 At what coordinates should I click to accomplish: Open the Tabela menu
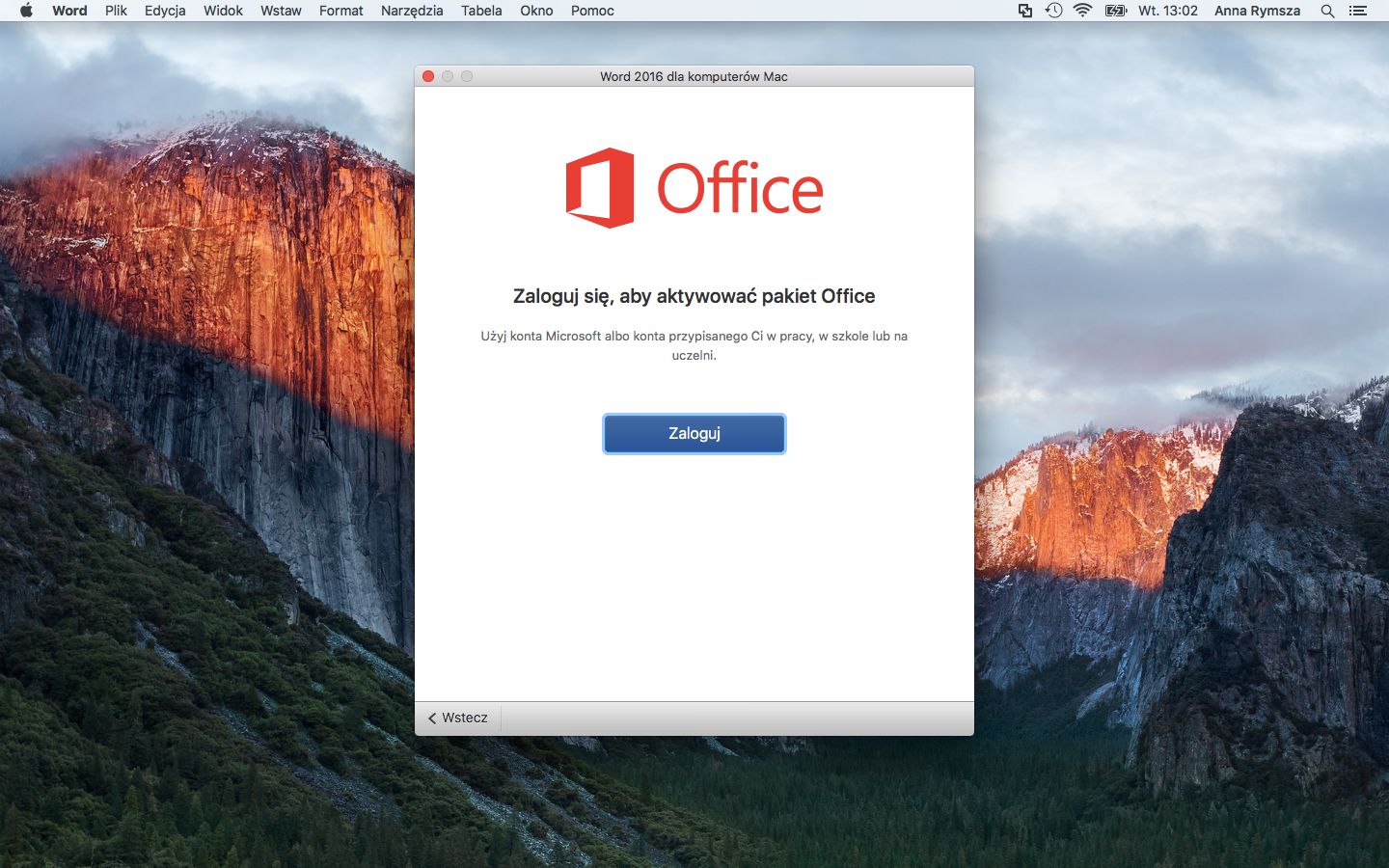click(x=481, y=11)
